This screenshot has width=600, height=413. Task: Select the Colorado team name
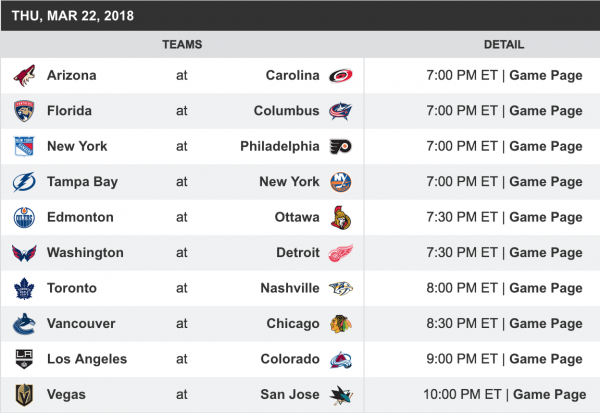tap(293, 360)
